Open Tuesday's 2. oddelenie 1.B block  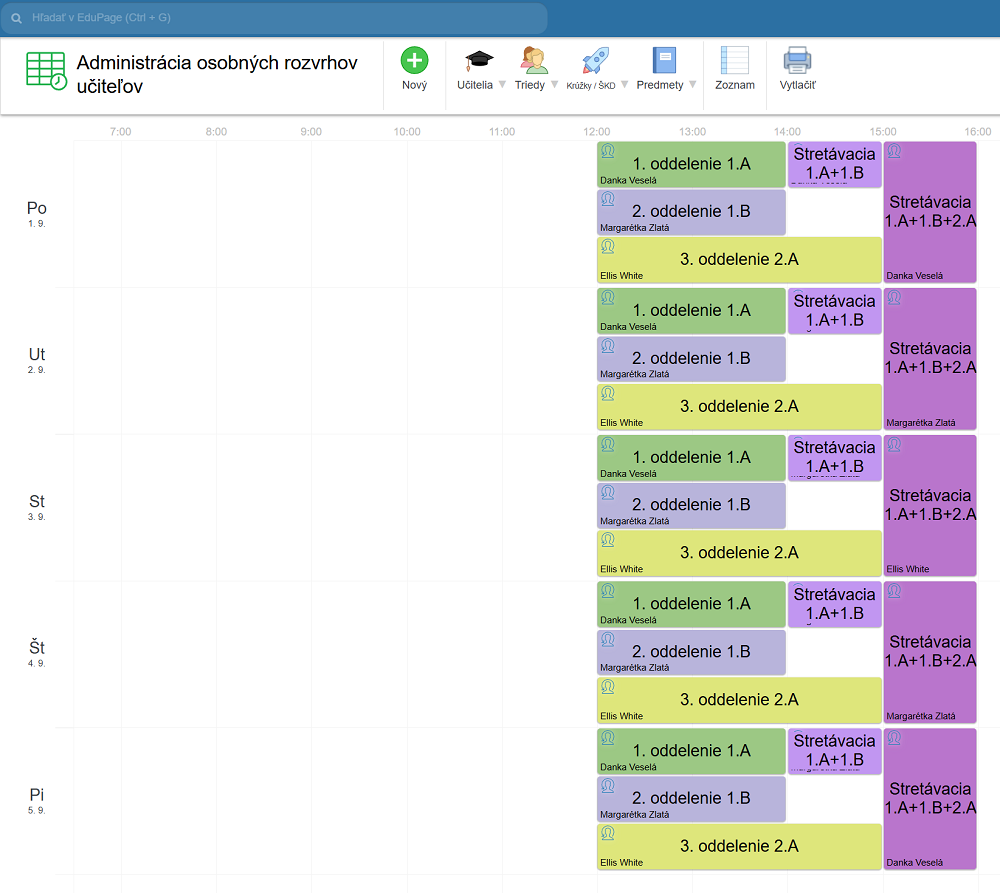[x=691, y=358]
